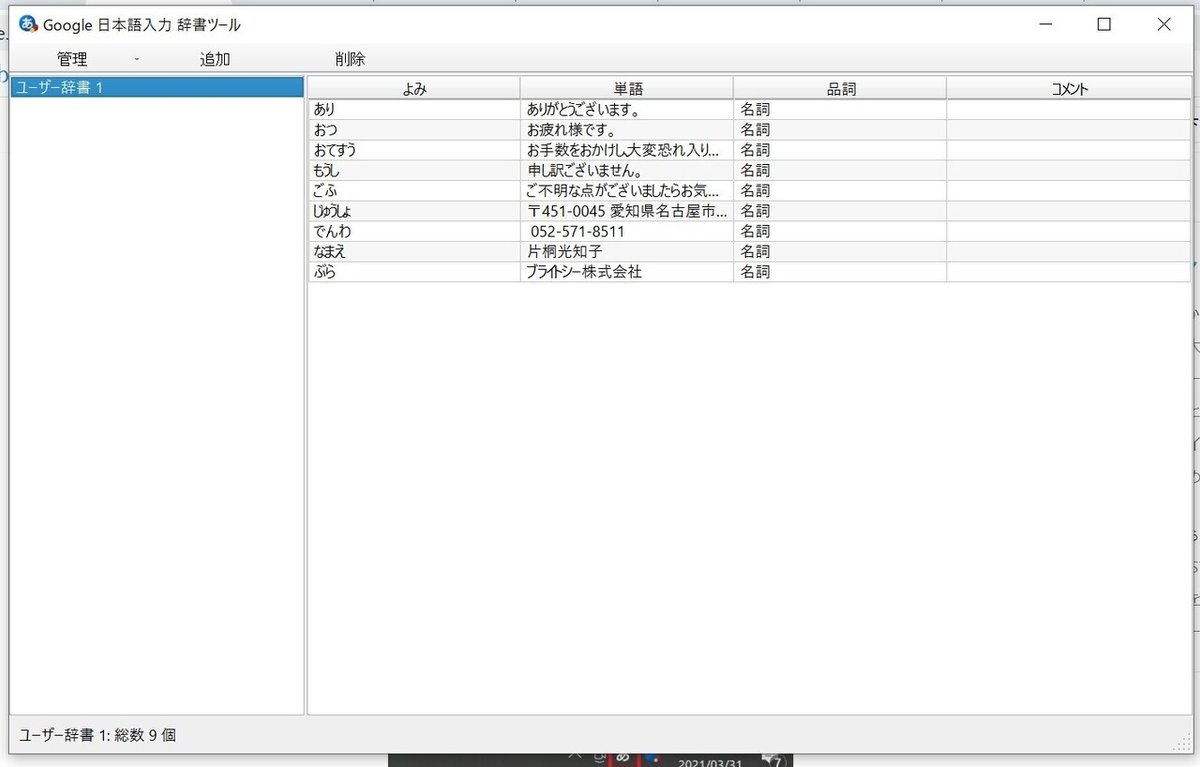Click the comment cell of the おつ row
The width and height of the screenshot is (1200, 767).
pos(1068,130)
